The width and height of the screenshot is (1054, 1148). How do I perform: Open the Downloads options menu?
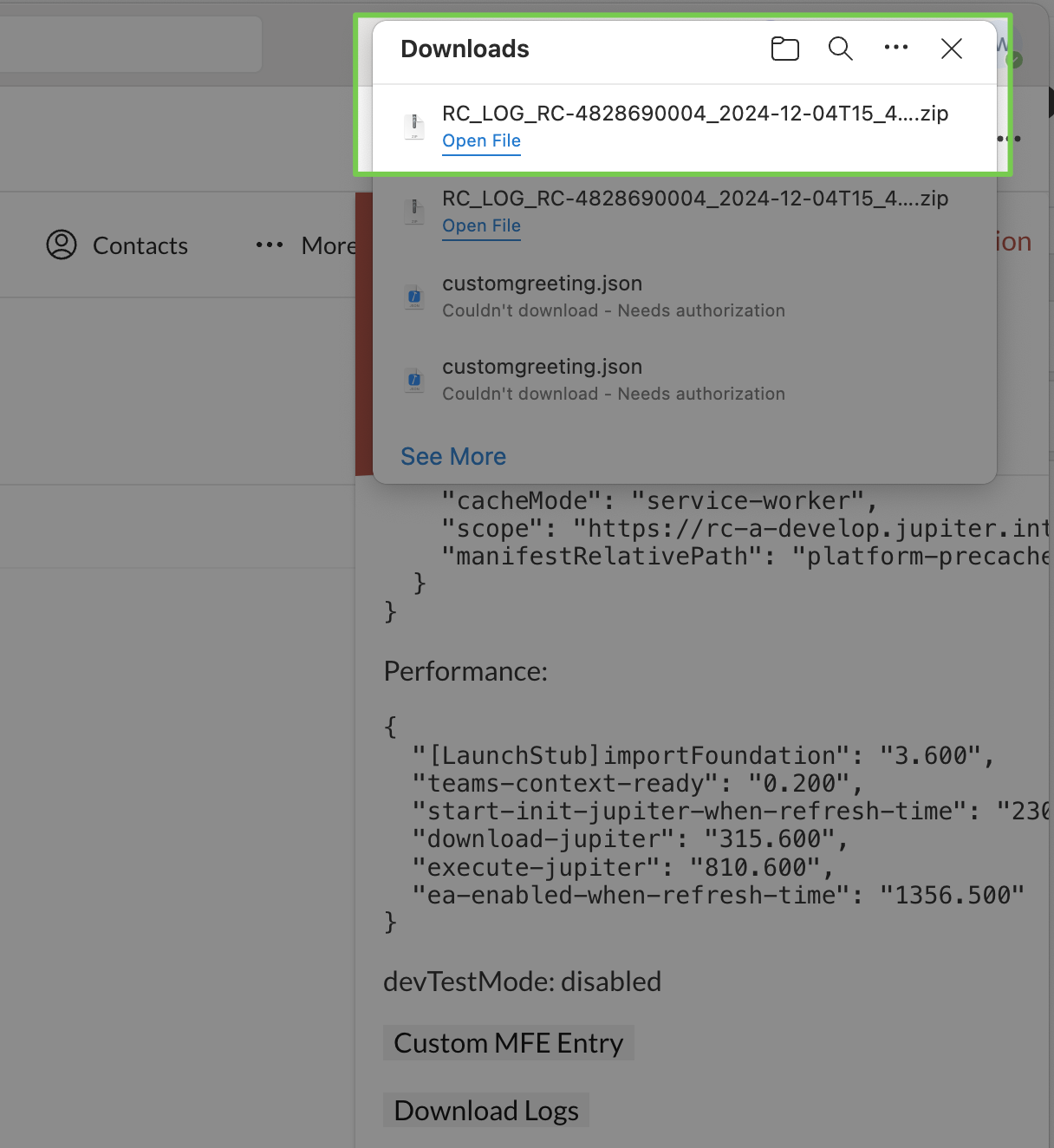coord(895,49)
